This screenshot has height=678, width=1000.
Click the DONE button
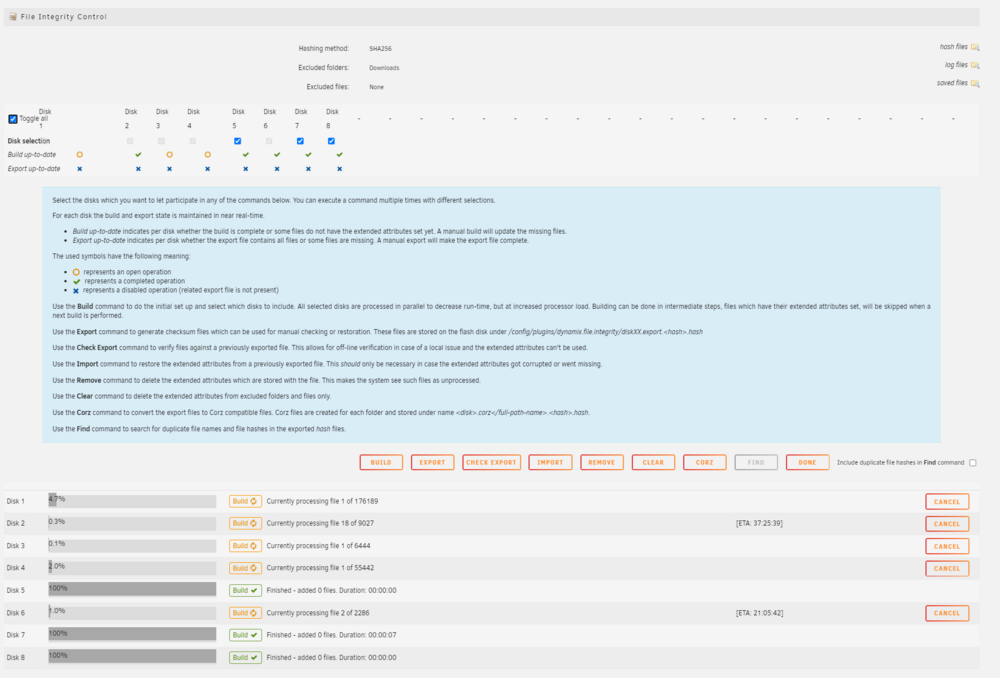(807, 462)
